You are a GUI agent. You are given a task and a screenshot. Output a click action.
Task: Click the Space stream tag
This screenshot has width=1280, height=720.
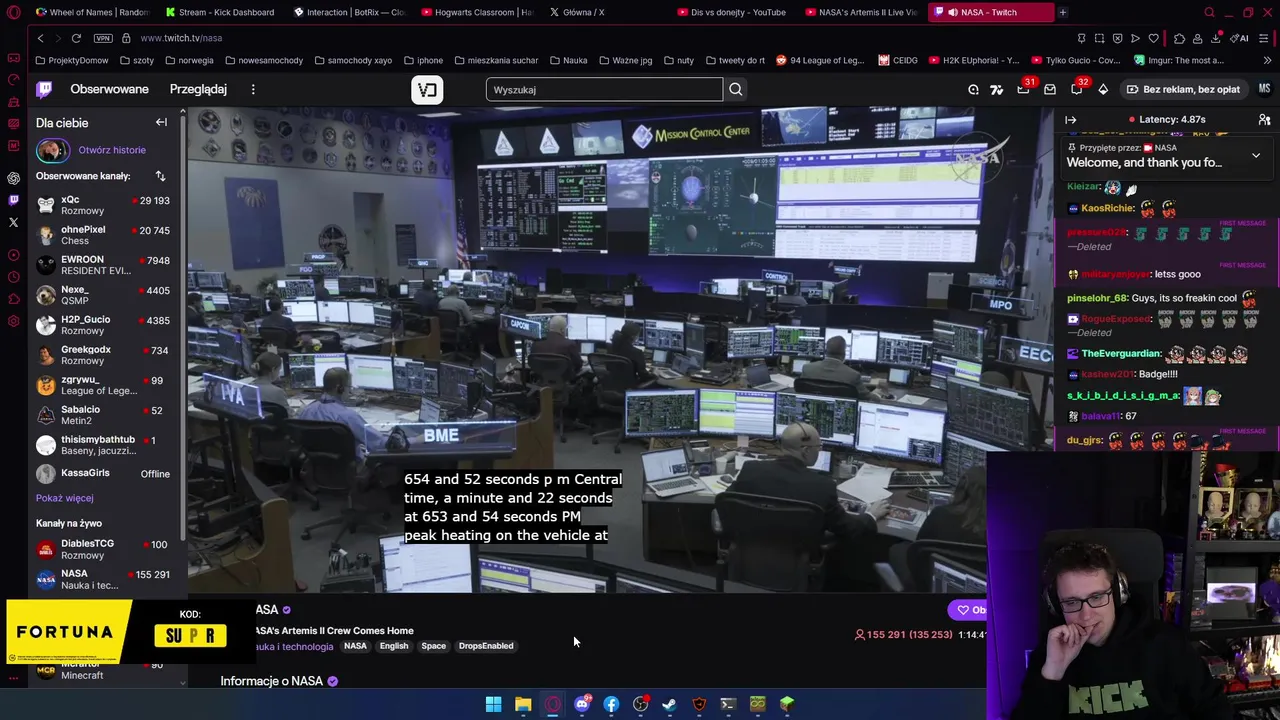click(433, 646)
